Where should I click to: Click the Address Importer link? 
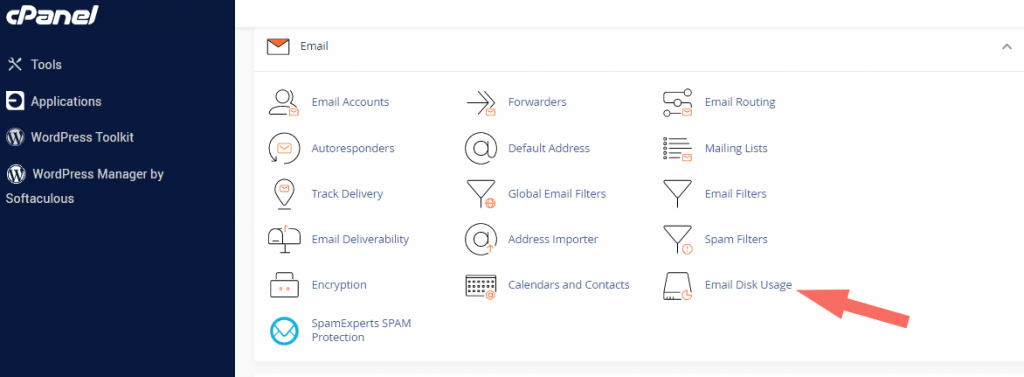(553, 239)
